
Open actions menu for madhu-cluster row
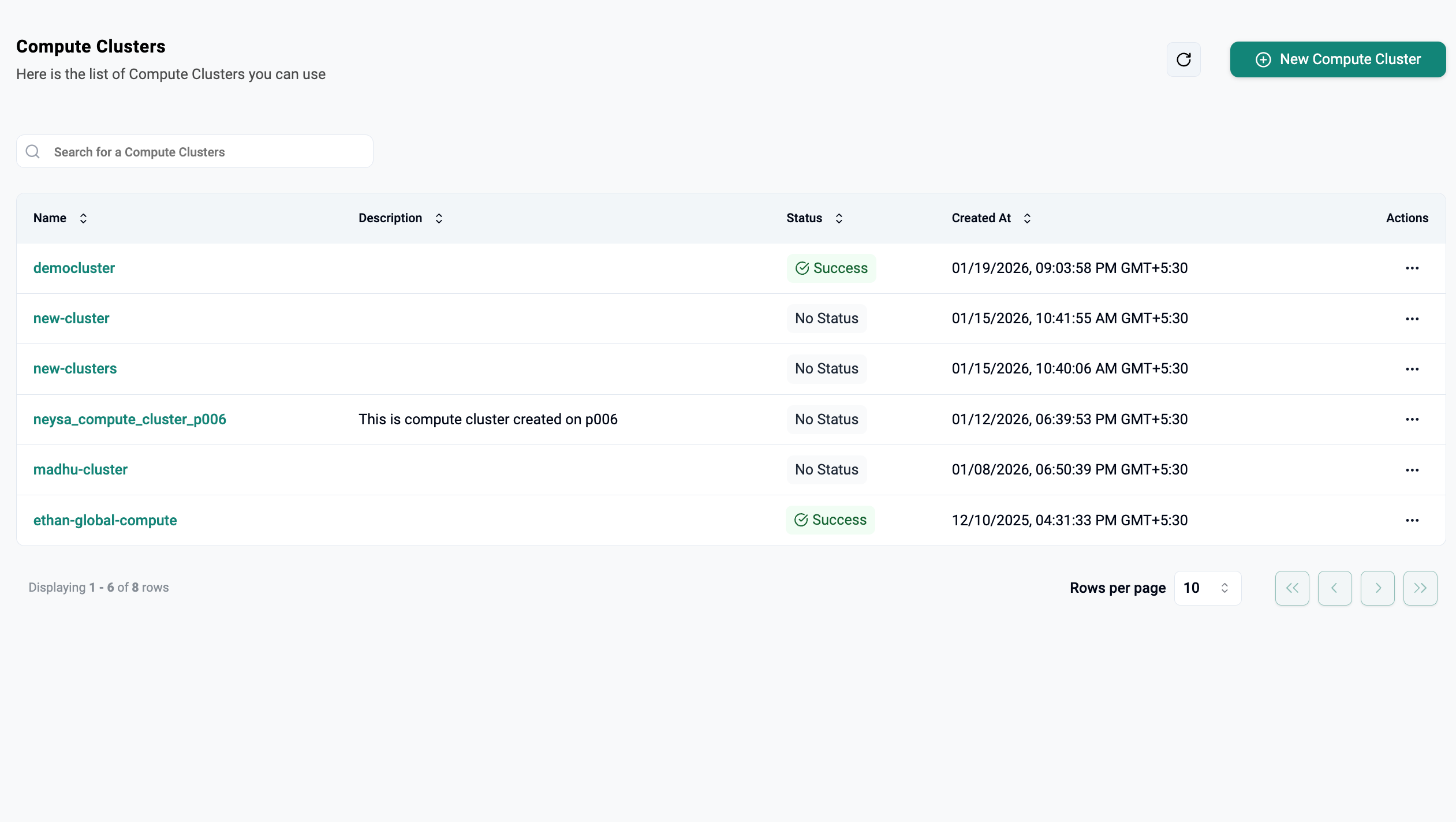click(x=1412, y=470)
